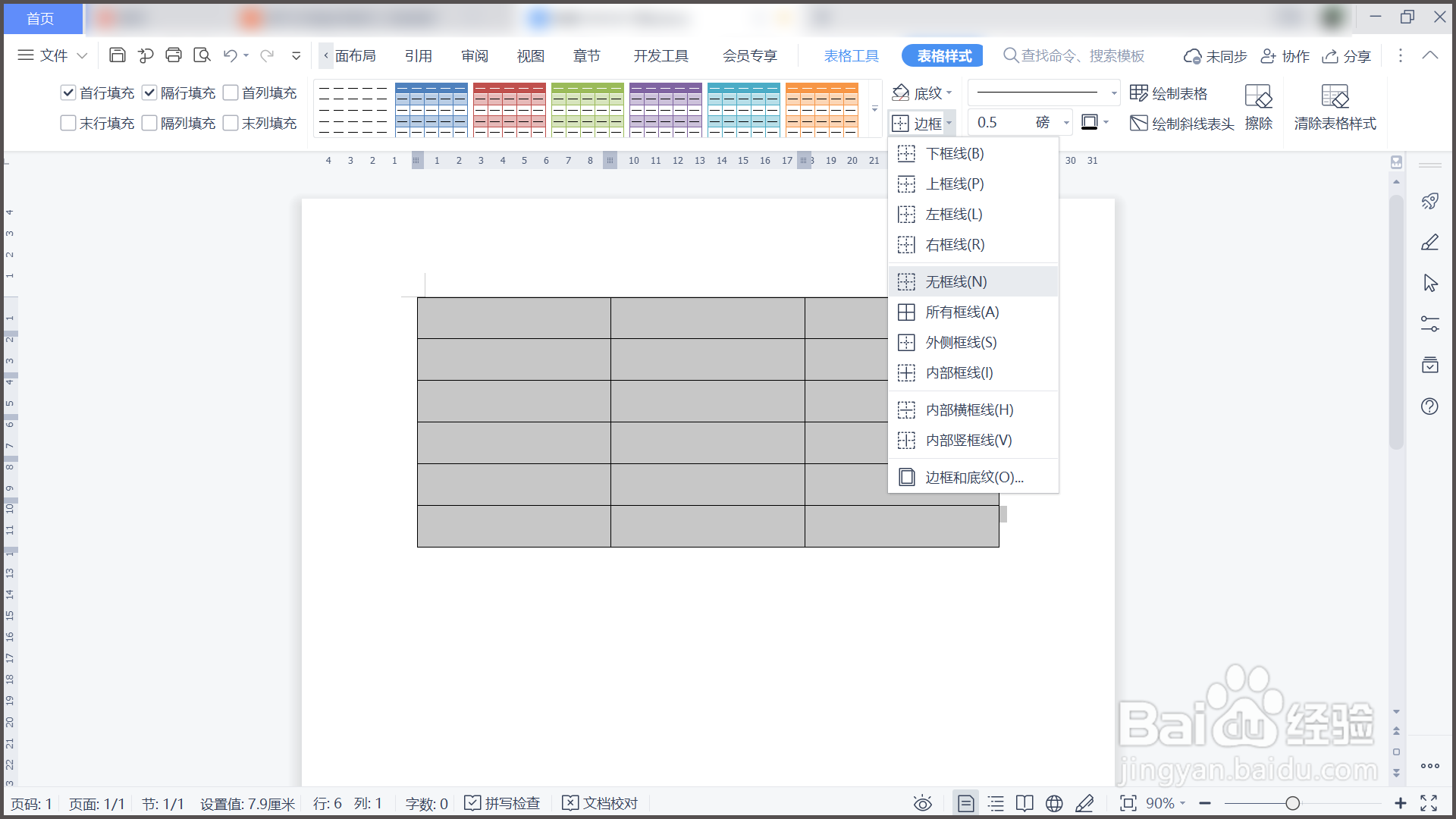Click the 绘制斜线表头 diagonal header tool

pyautogui.click(x=1182, y=123)
